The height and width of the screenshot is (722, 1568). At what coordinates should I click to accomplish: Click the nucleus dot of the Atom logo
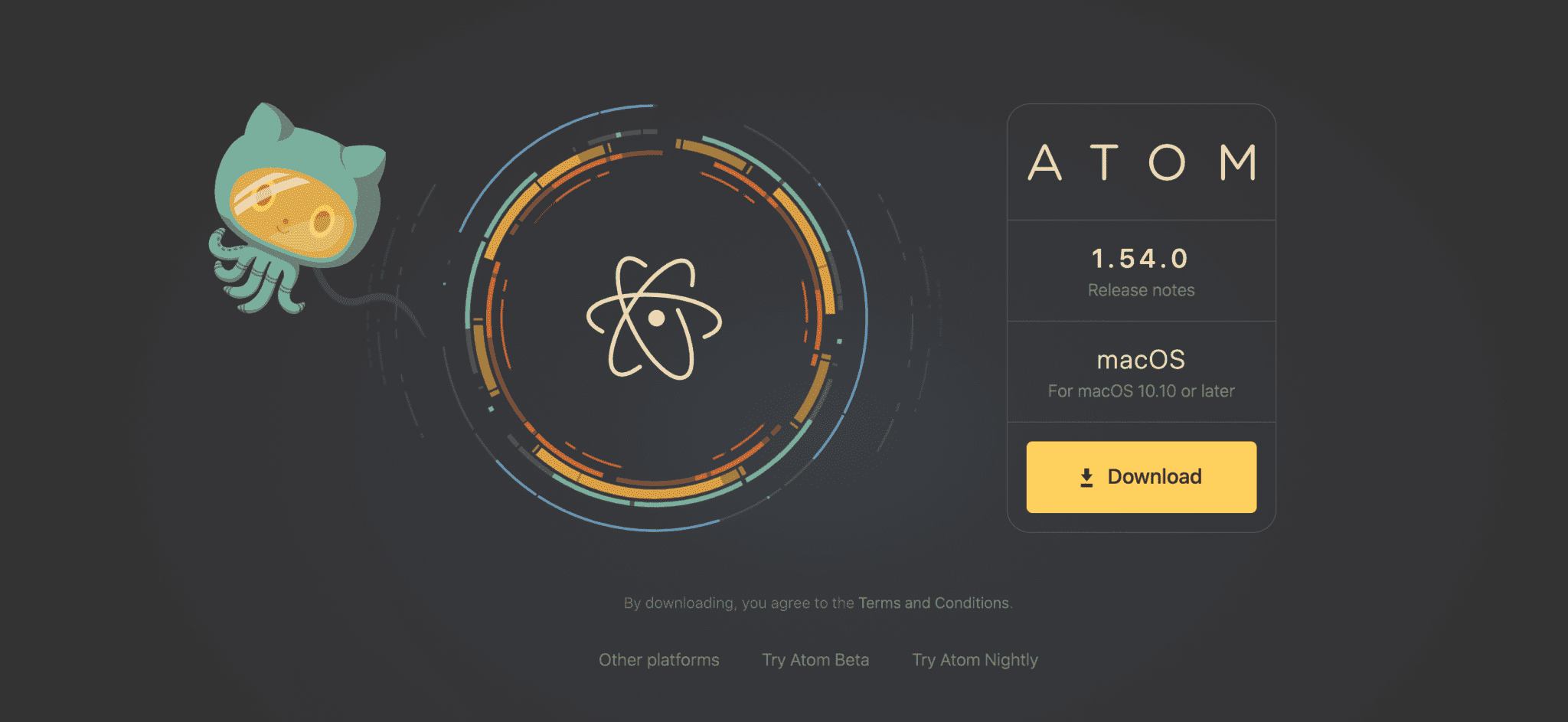pyautogui.click(x=656, y=318)
